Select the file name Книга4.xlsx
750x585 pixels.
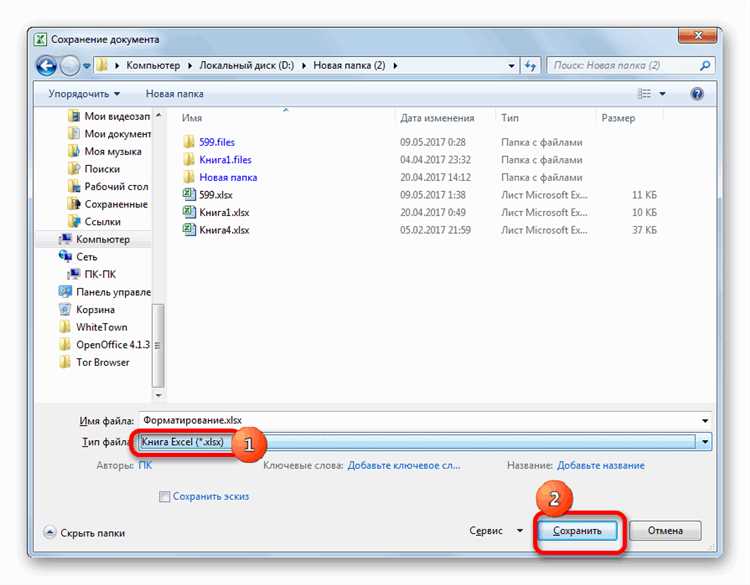[224, 230]
